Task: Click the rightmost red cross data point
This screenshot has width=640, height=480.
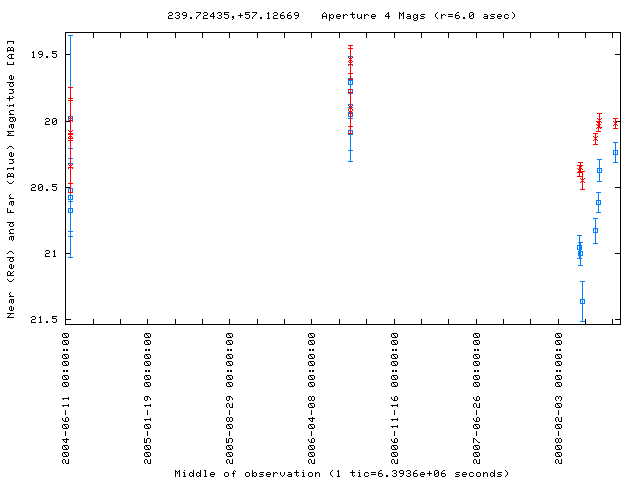Action: click(x=616, y=123)
